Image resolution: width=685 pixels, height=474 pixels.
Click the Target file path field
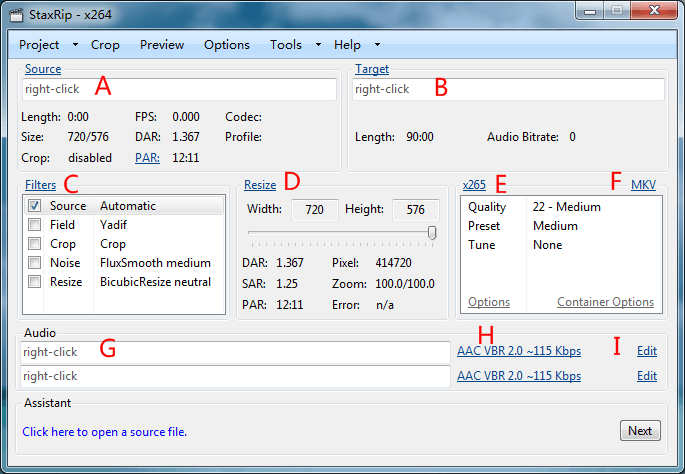coord(509,89)
